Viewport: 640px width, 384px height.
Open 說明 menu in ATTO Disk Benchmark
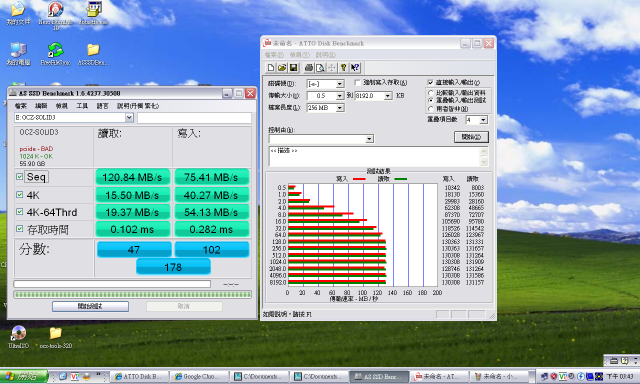pos(325,55)
